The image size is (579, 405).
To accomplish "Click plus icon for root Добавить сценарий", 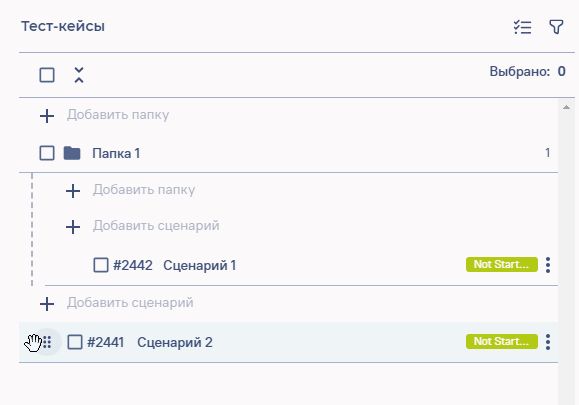I will [47, 304].
